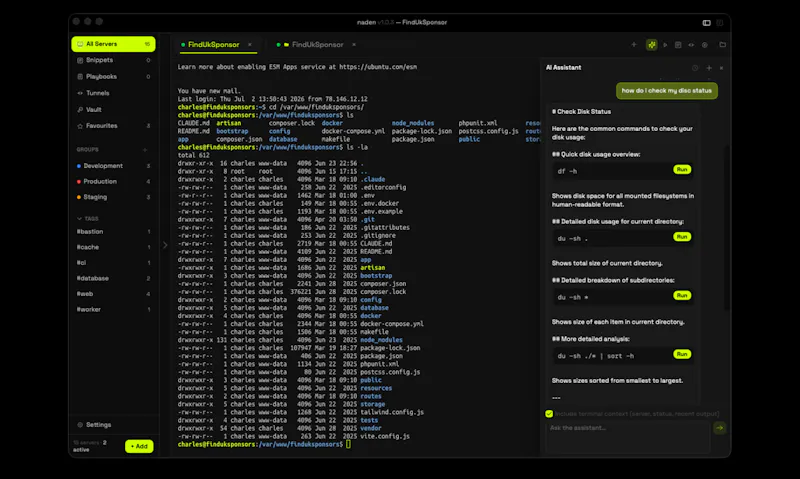The width and height of the screenshot is (800, 479).
Task: Click the 'how do I check my disc status' message
Action: pos(666,91)
